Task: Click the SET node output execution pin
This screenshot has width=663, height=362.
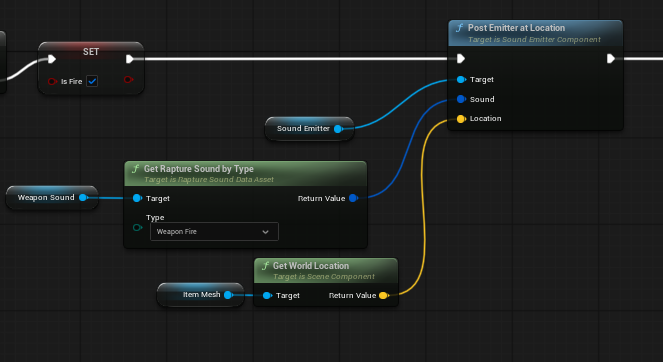Action: 130,59
